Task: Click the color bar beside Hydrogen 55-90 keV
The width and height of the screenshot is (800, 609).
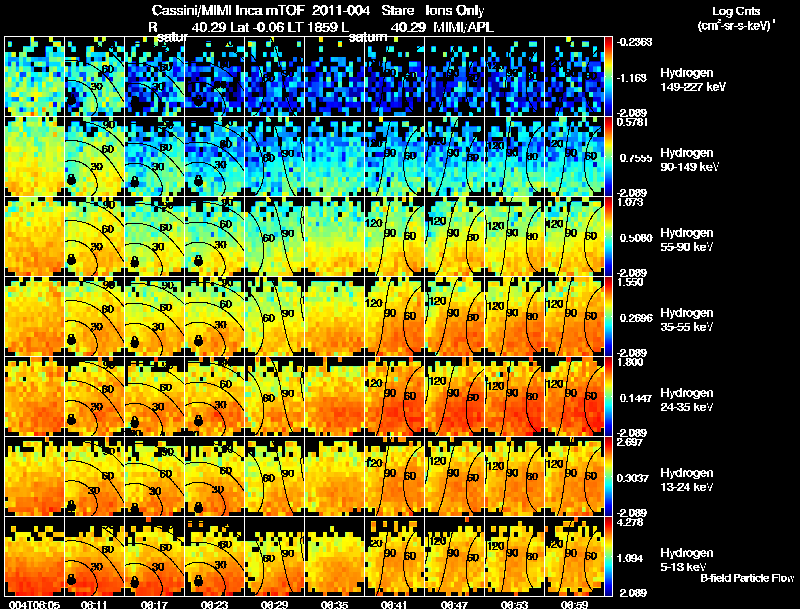Action: coord(608,237)
